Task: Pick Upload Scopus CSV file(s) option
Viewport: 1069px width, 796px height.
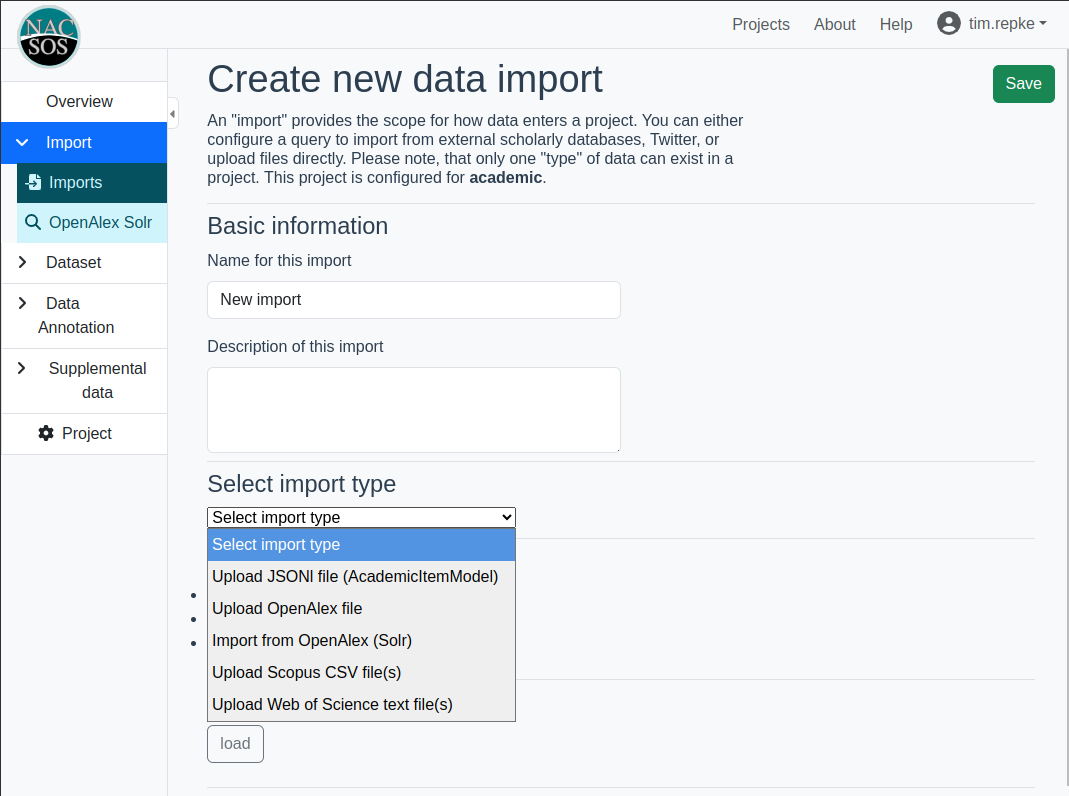Action: pos(306,672)
